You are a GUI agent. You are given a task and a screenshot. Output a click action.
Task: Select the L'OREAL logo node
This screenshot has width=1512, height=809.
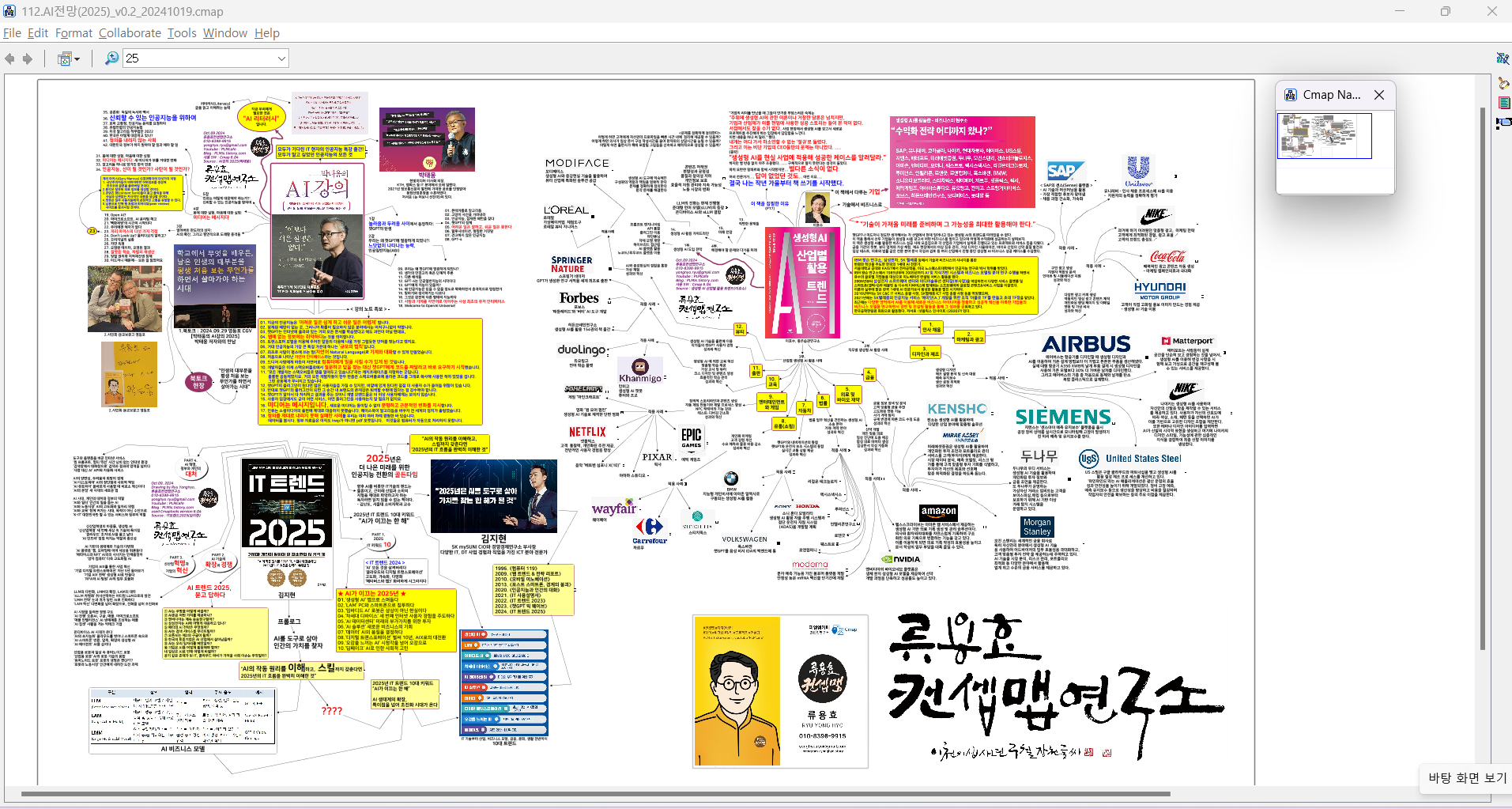pos(566,210)
